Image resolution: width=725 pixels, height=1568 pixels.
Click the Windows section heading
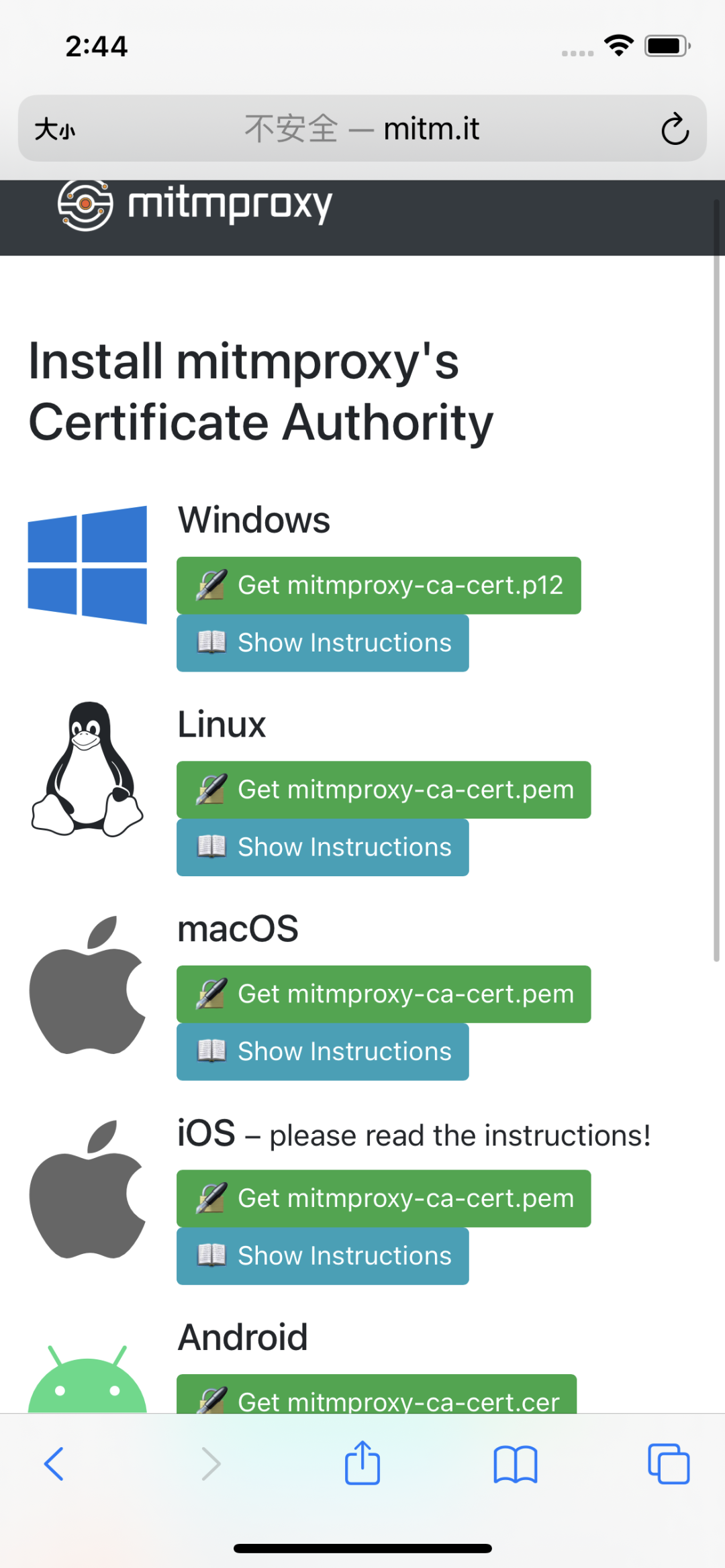pos(254,520)
